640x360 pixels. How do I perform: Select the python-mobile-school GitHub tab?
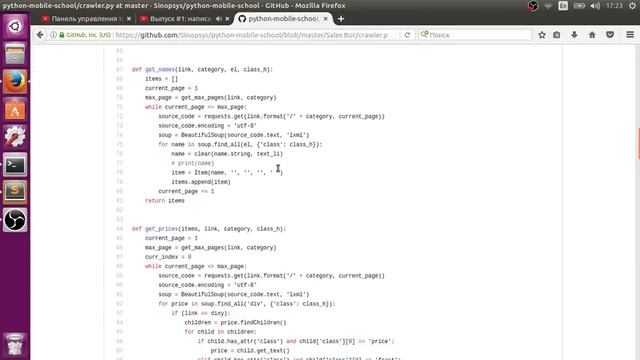coord(283,19)
